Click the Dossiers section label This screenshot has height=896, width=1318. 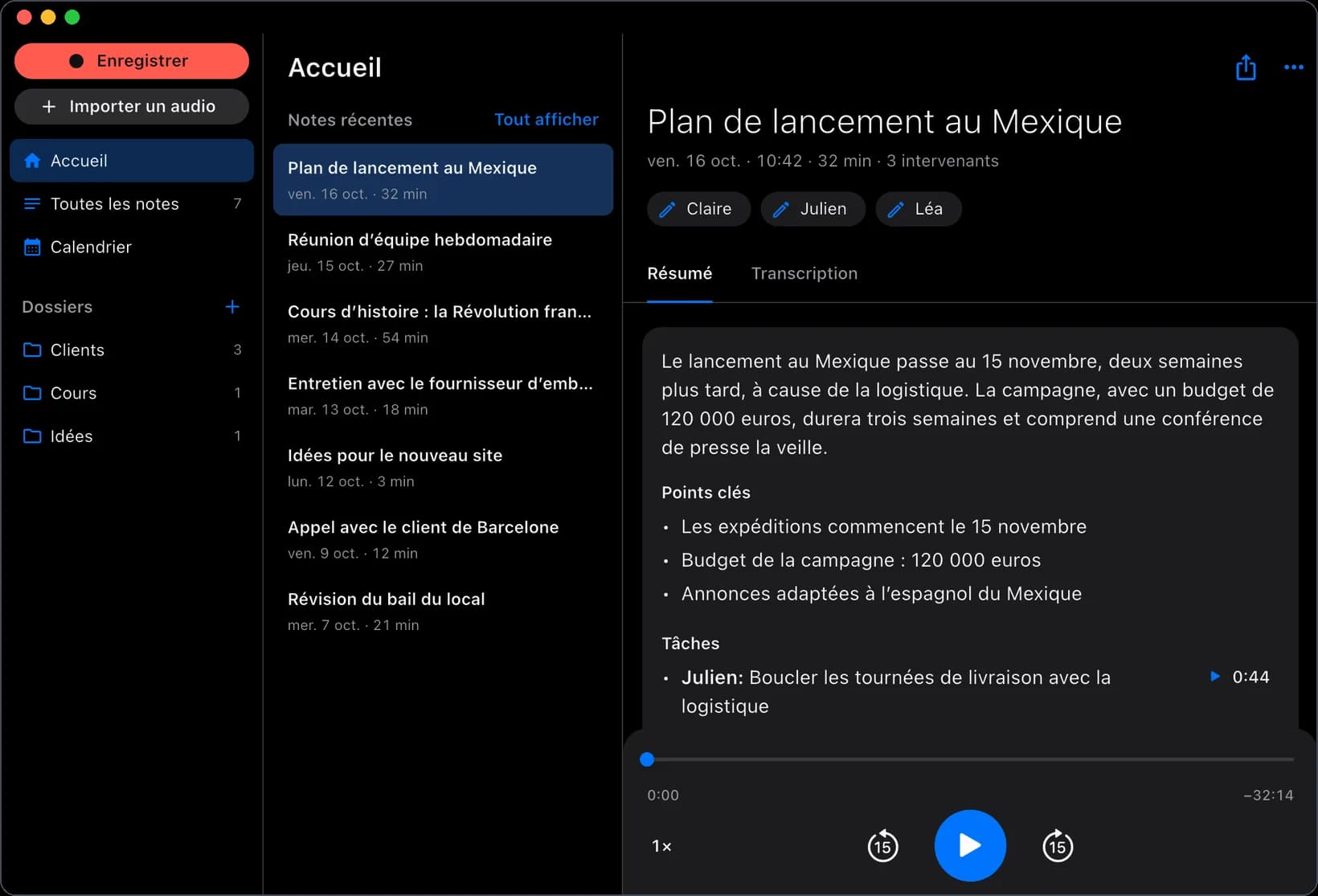pos(57,307)
